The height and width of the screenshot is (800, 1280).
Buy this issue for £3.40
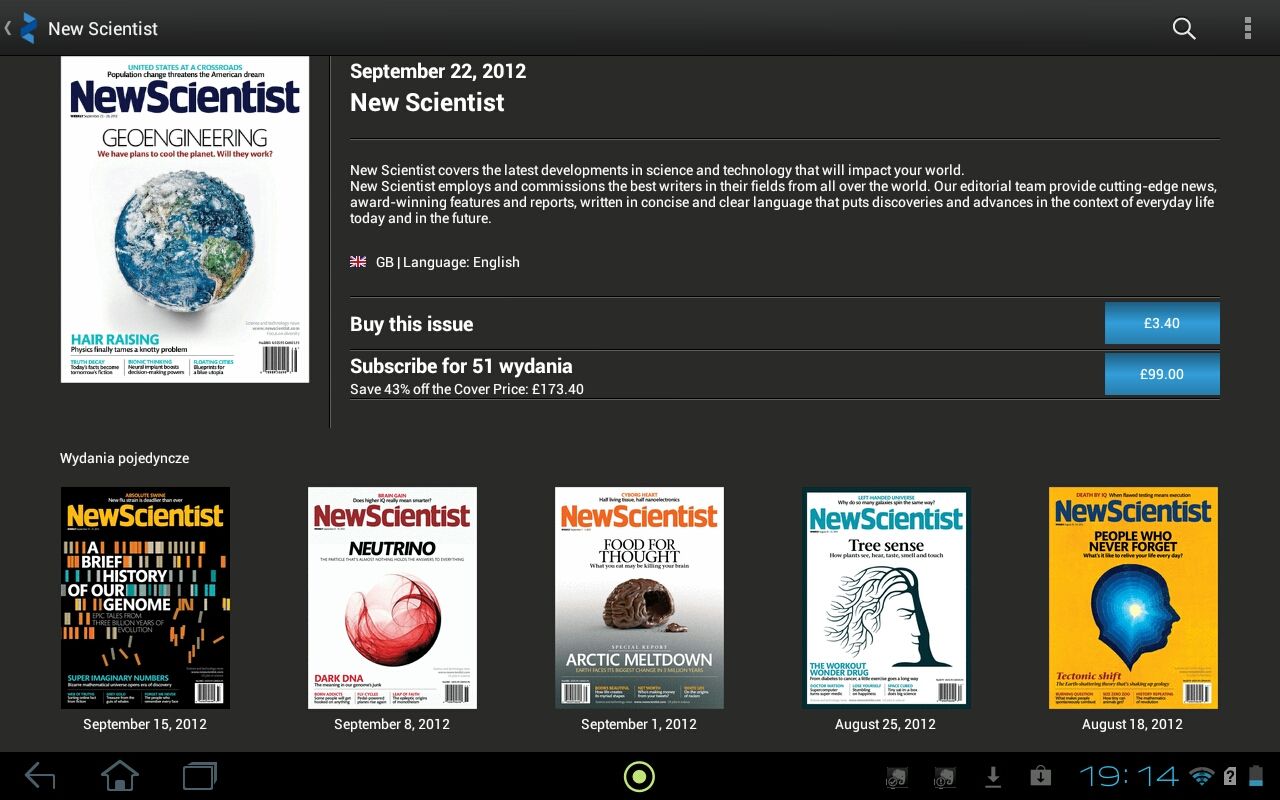1162,323
